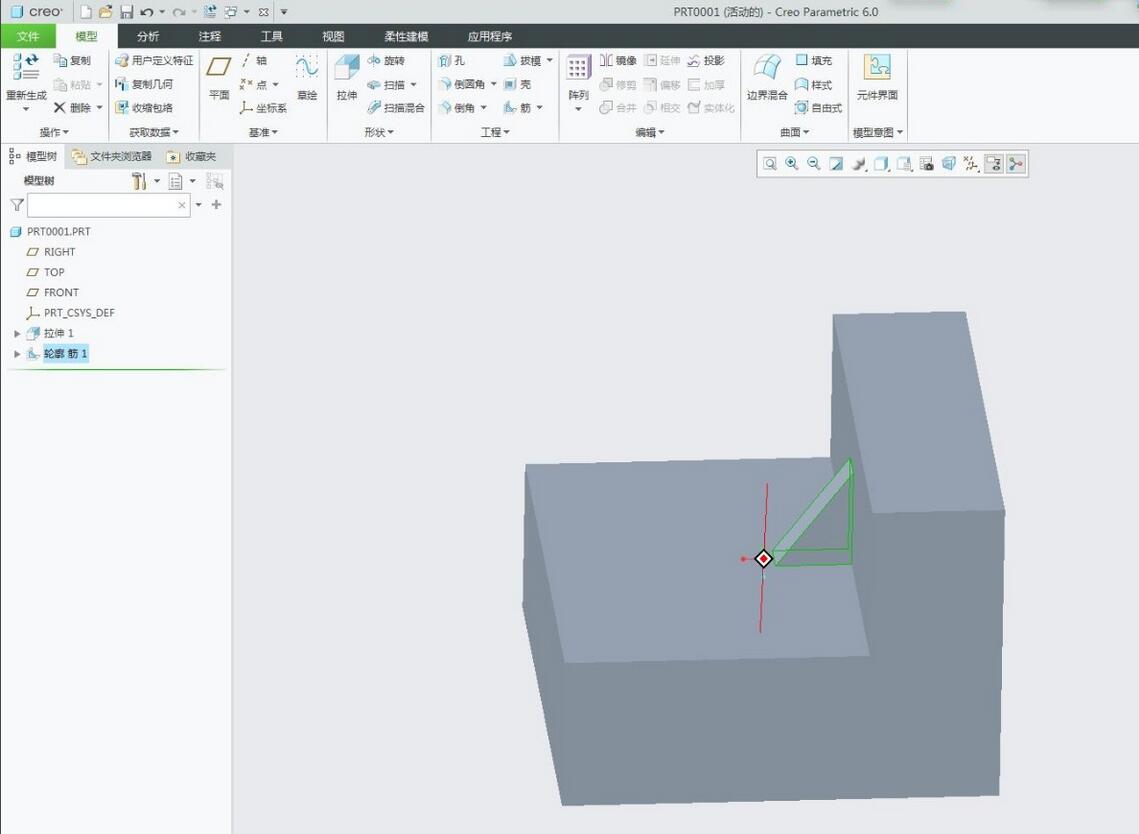Screen dimensions: 1139x834
Task: Open the 文件夹浏览器 tab
Action: 112,156
